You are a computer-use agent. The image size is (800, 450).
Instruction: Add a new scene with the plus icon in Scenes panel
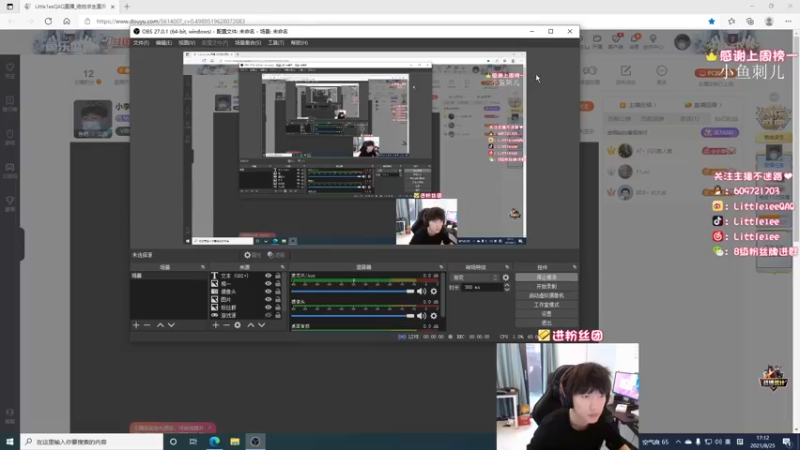tap(136, 325)
